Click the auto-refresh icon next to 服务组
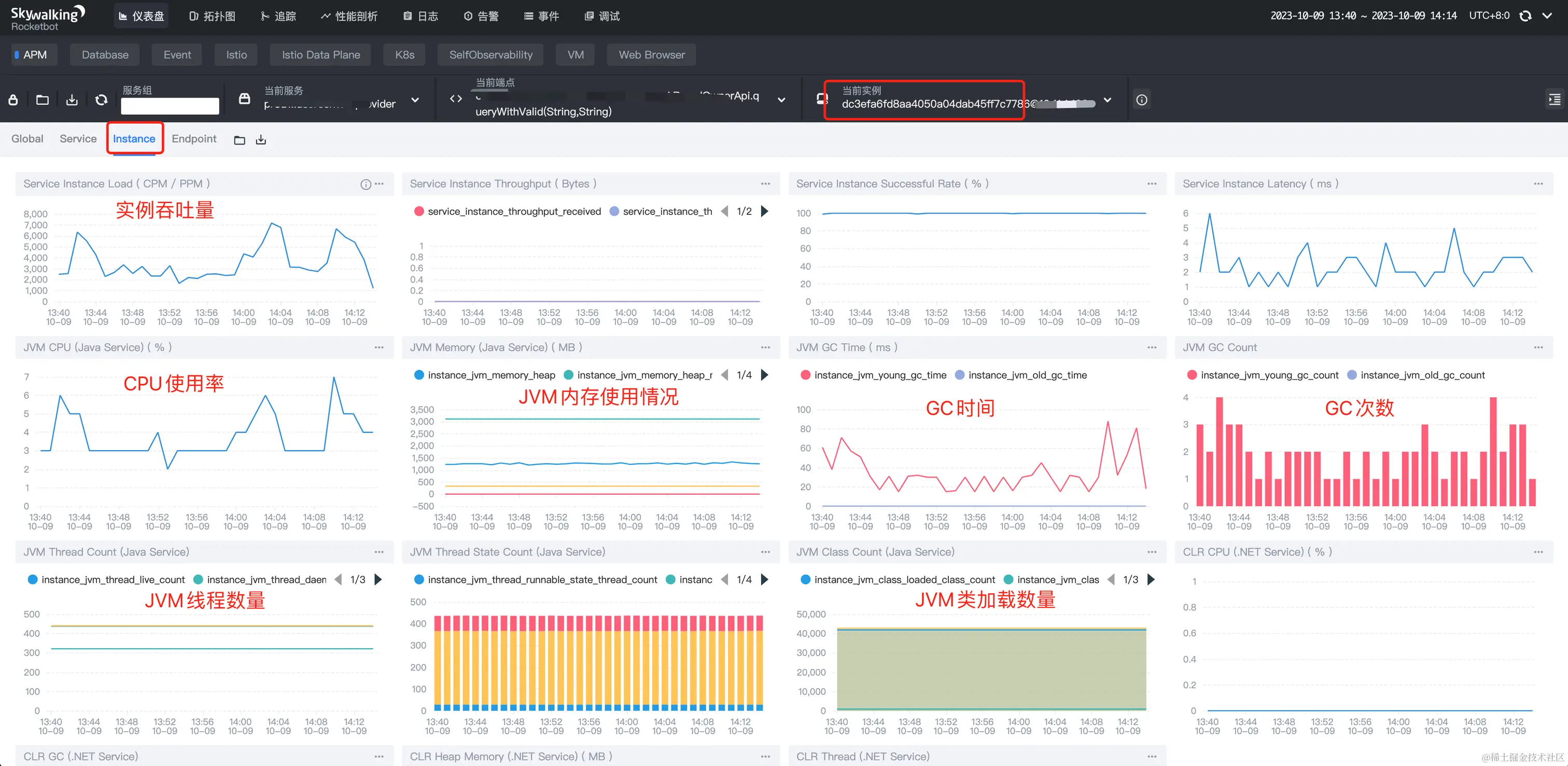Image resolution: width=1568 pixels, height=766 pixels. click(102, 100)
